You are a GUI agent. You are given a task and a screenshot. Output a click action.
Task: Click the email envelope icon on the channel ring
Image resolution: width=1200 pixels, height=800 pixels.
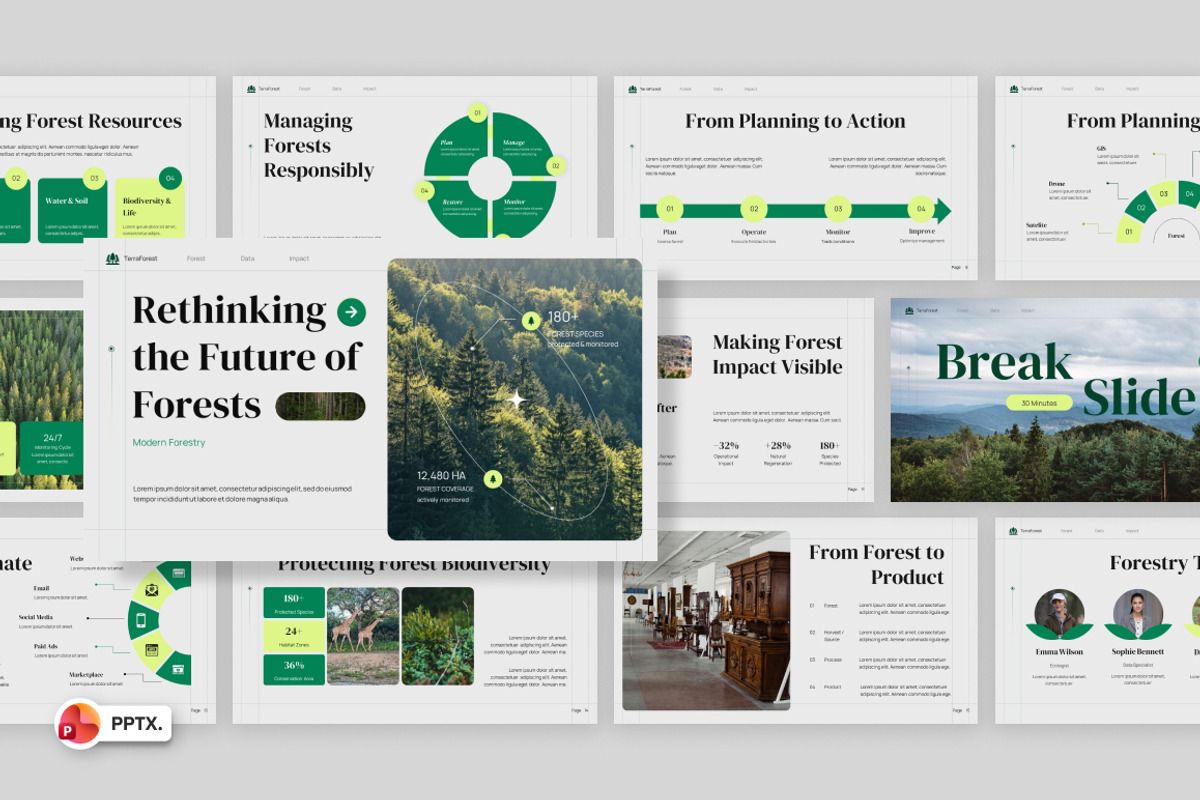(152, 589)
